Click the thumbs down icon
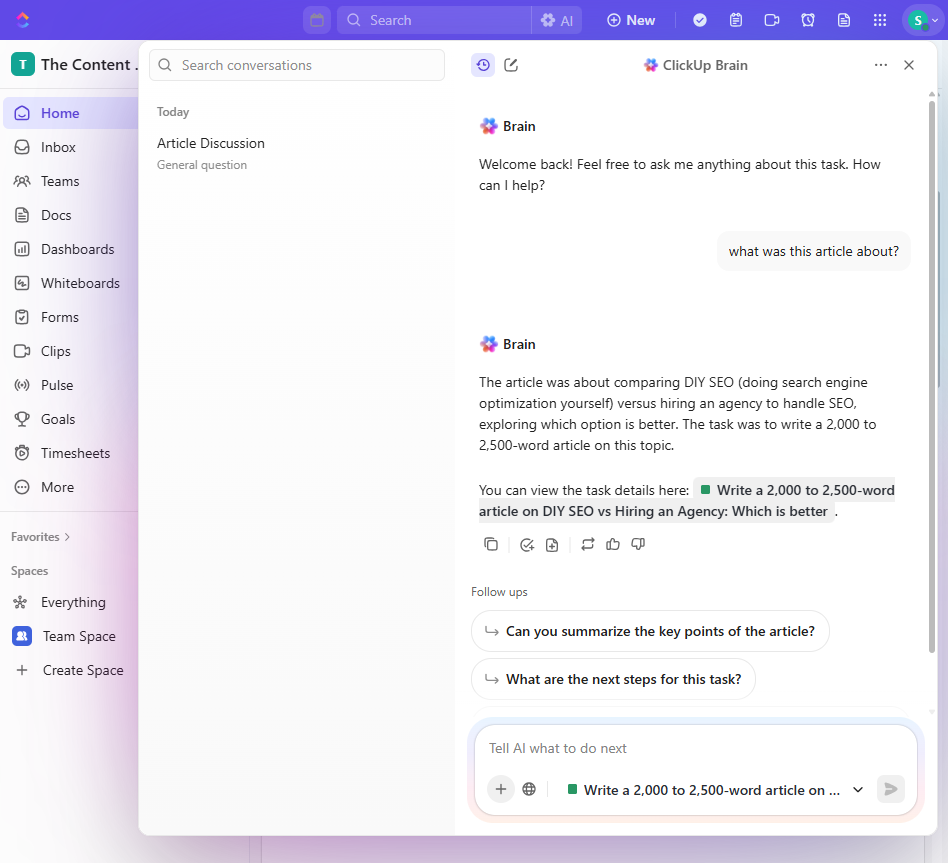948x863 pixels. point(638,544)
